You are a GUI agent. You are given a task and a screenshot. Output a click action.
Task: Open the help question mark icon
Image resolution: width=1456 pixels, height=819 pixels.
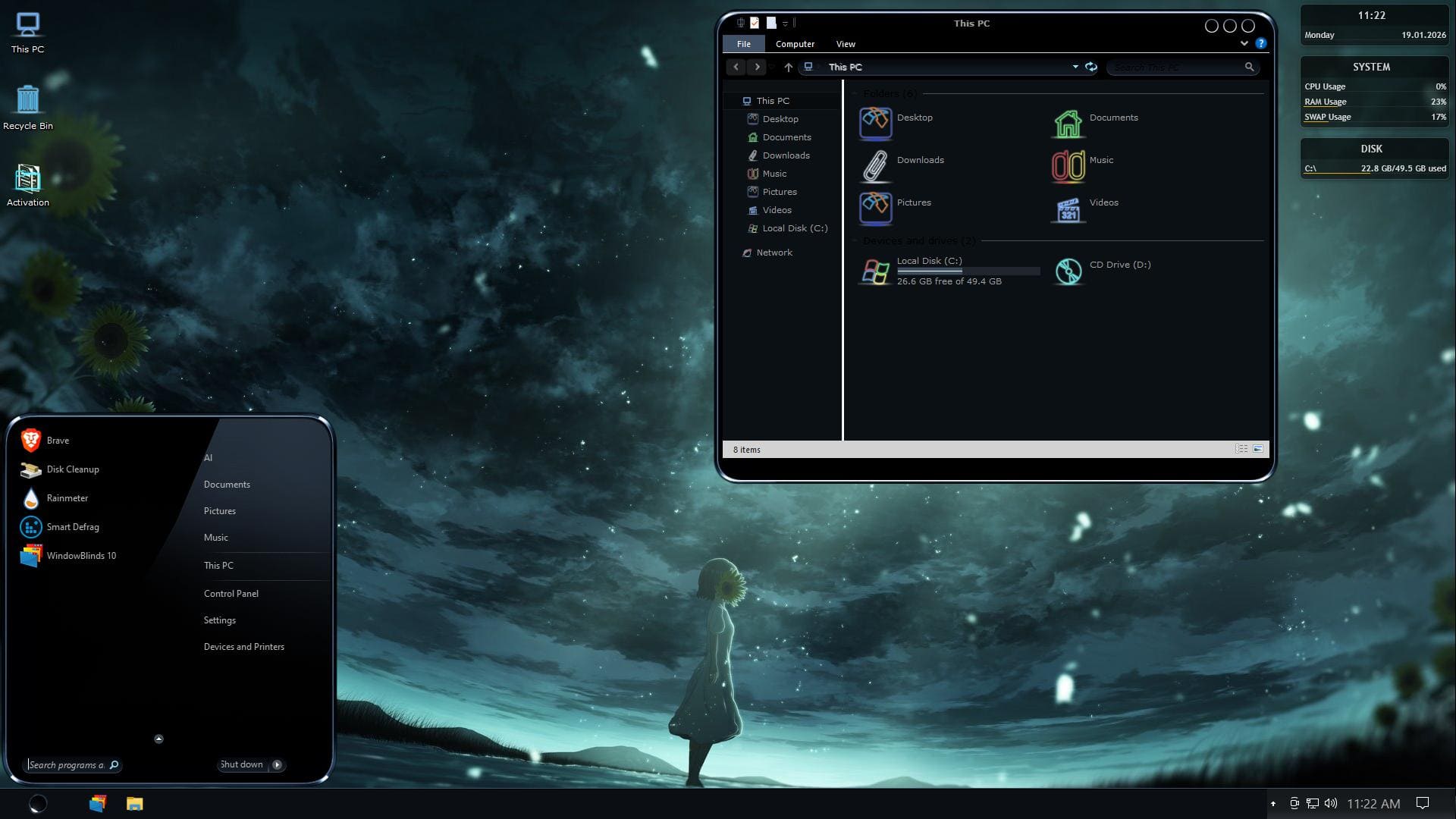point(1261,43)
